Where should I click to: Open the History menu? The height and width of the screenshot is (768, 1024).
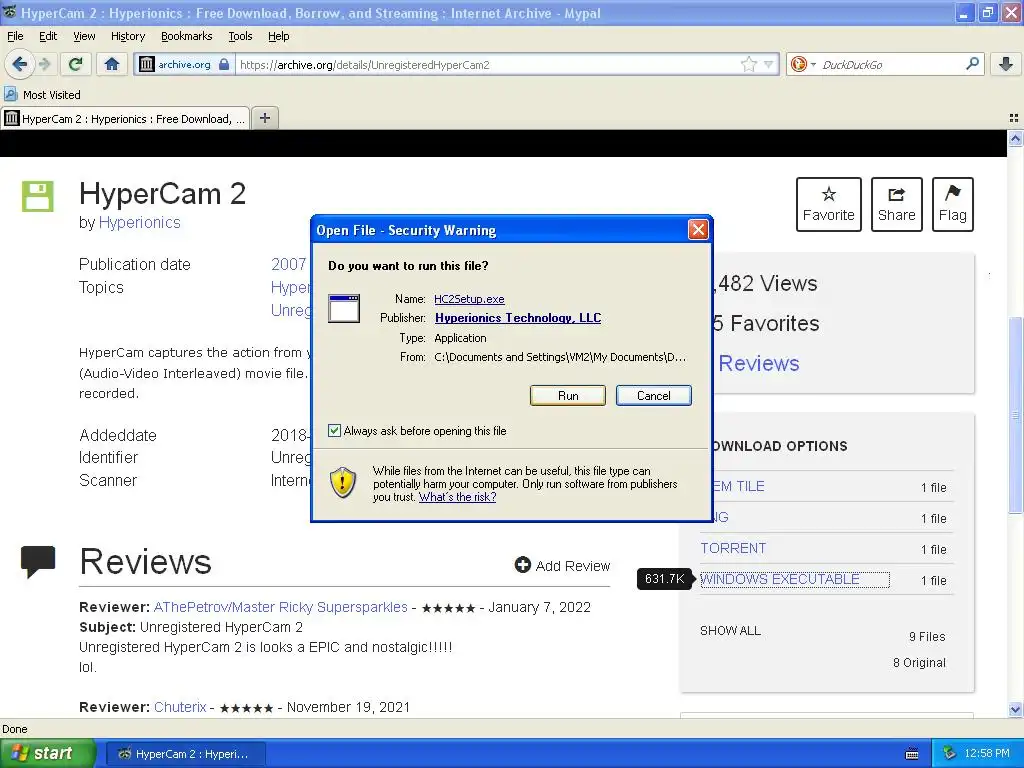pyautogui.click(x=128, y=36)
